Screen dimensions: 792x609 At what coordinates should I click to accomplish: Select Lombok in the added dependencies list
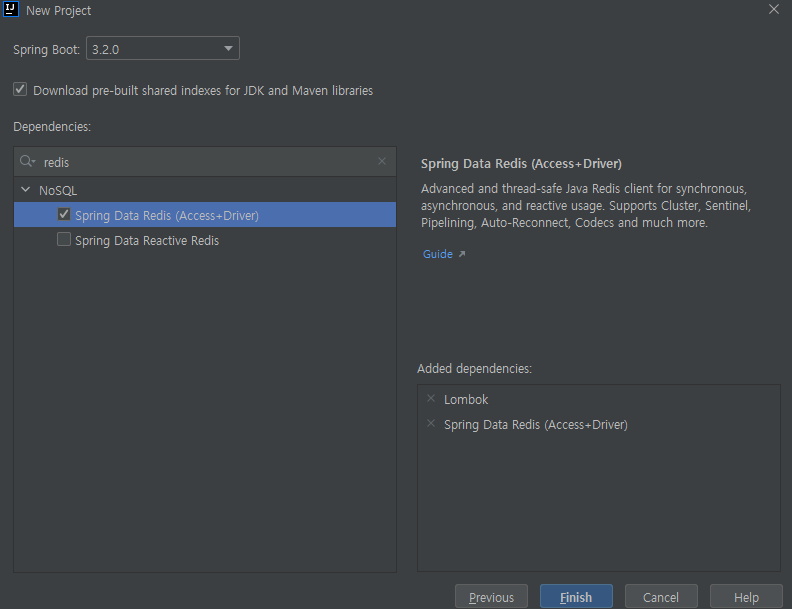click(x=466, y=399)
